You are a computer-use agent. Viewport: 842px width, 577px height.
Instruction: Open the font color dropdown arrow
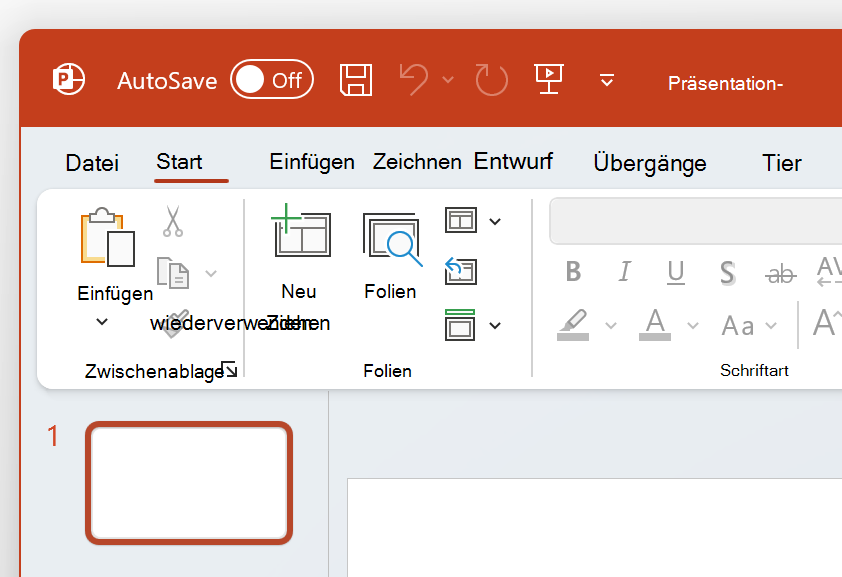point(693,325)
